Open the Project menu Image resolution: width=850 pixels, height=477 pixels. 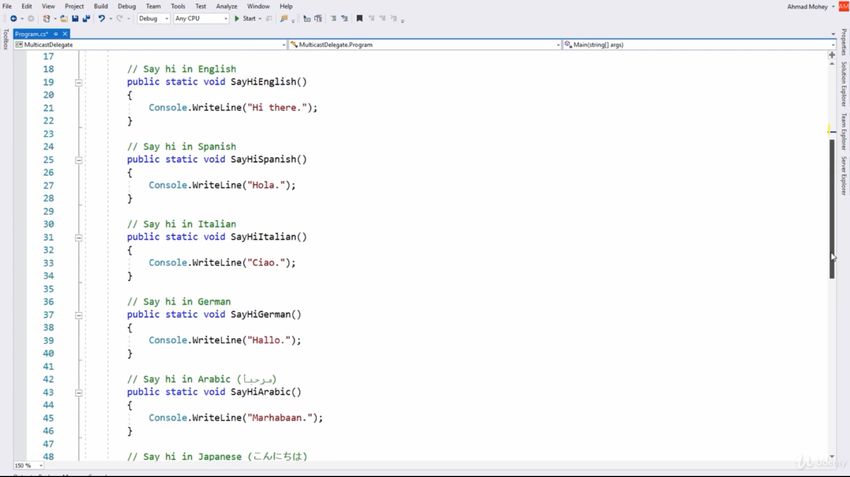pos(74,6)
